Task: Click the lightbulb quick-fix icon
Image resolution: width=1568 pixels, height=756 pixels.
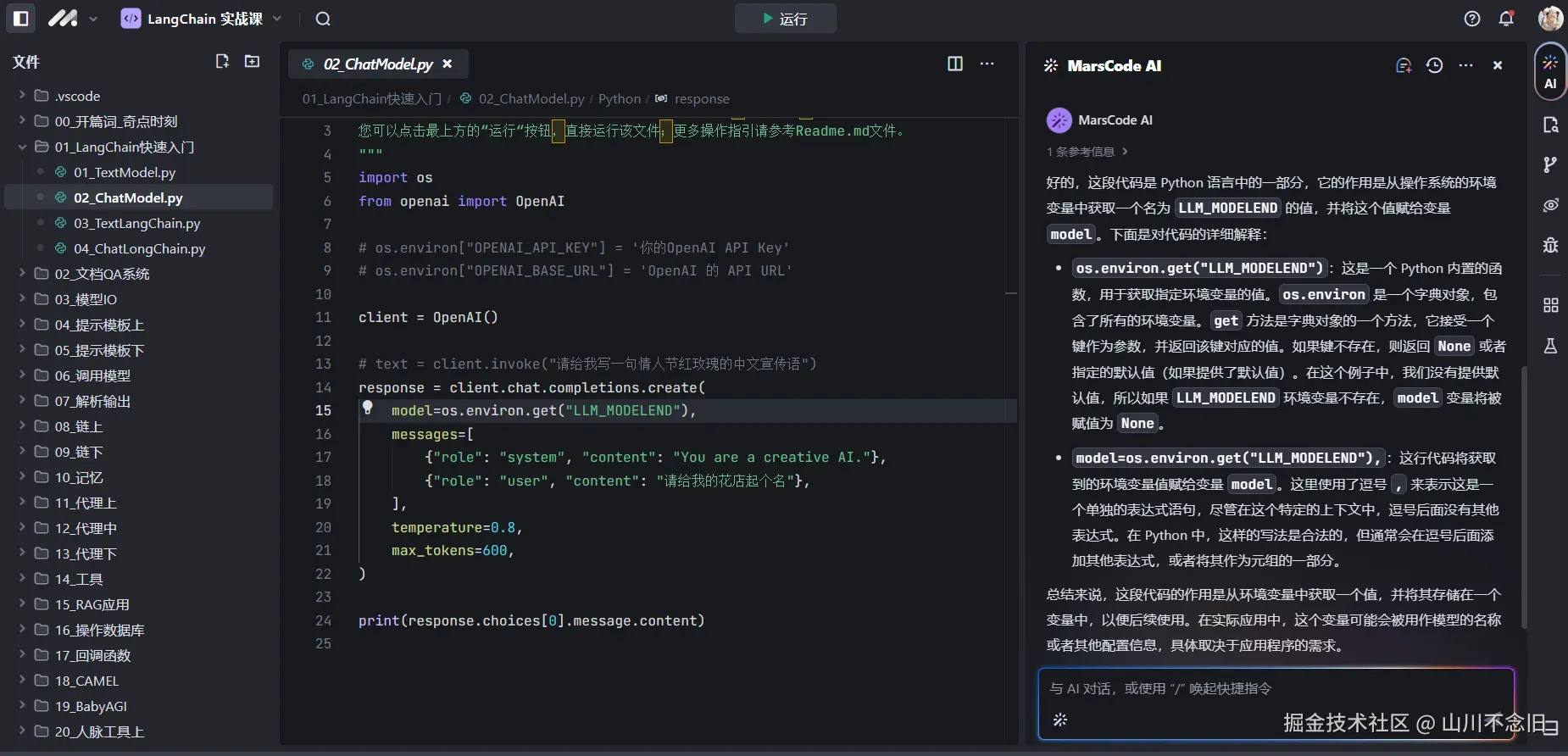Action: pos(368,408)
